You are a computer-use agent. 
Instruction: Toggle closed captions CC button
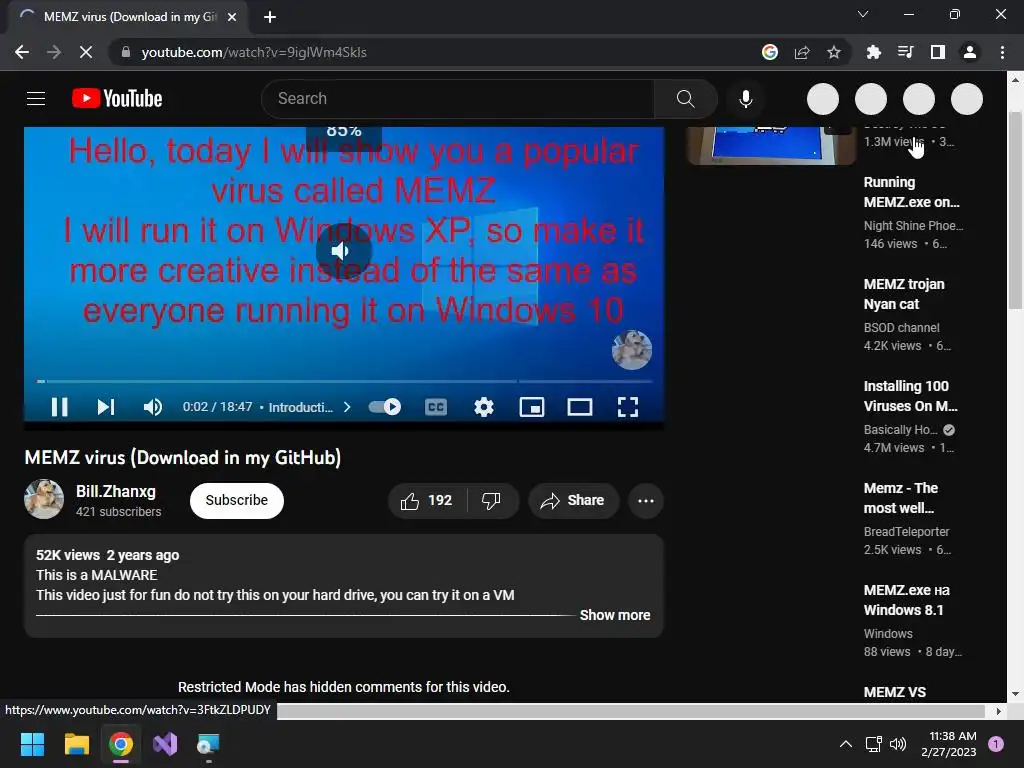pos(436,407)
